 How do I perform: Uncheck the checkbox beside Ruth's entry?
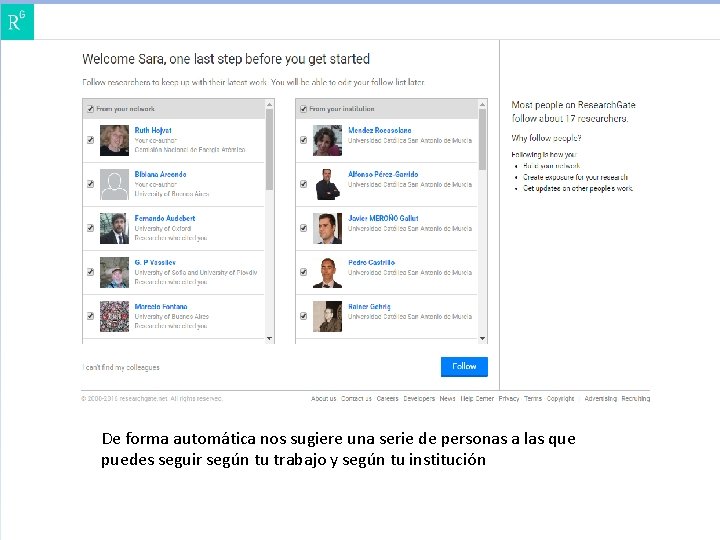pos(90,140)
